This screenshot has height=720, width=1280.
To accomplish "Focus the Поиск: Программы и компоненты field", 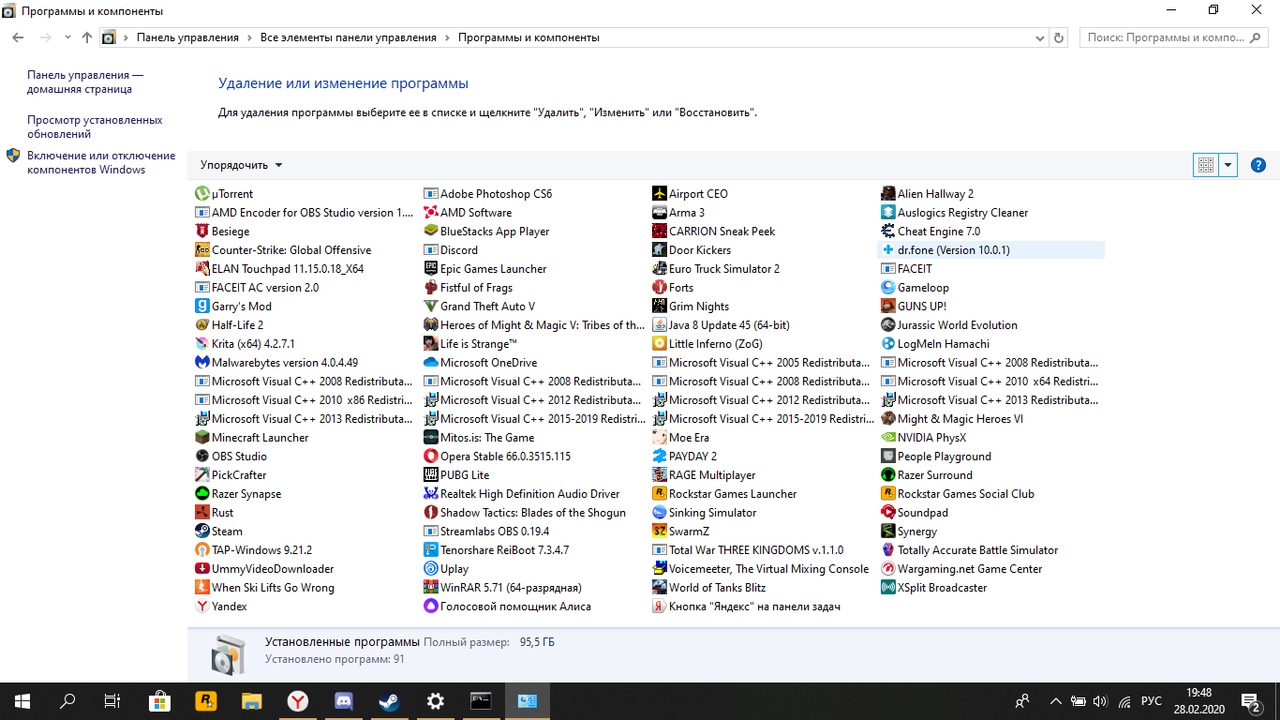I will pos(1173,38).
